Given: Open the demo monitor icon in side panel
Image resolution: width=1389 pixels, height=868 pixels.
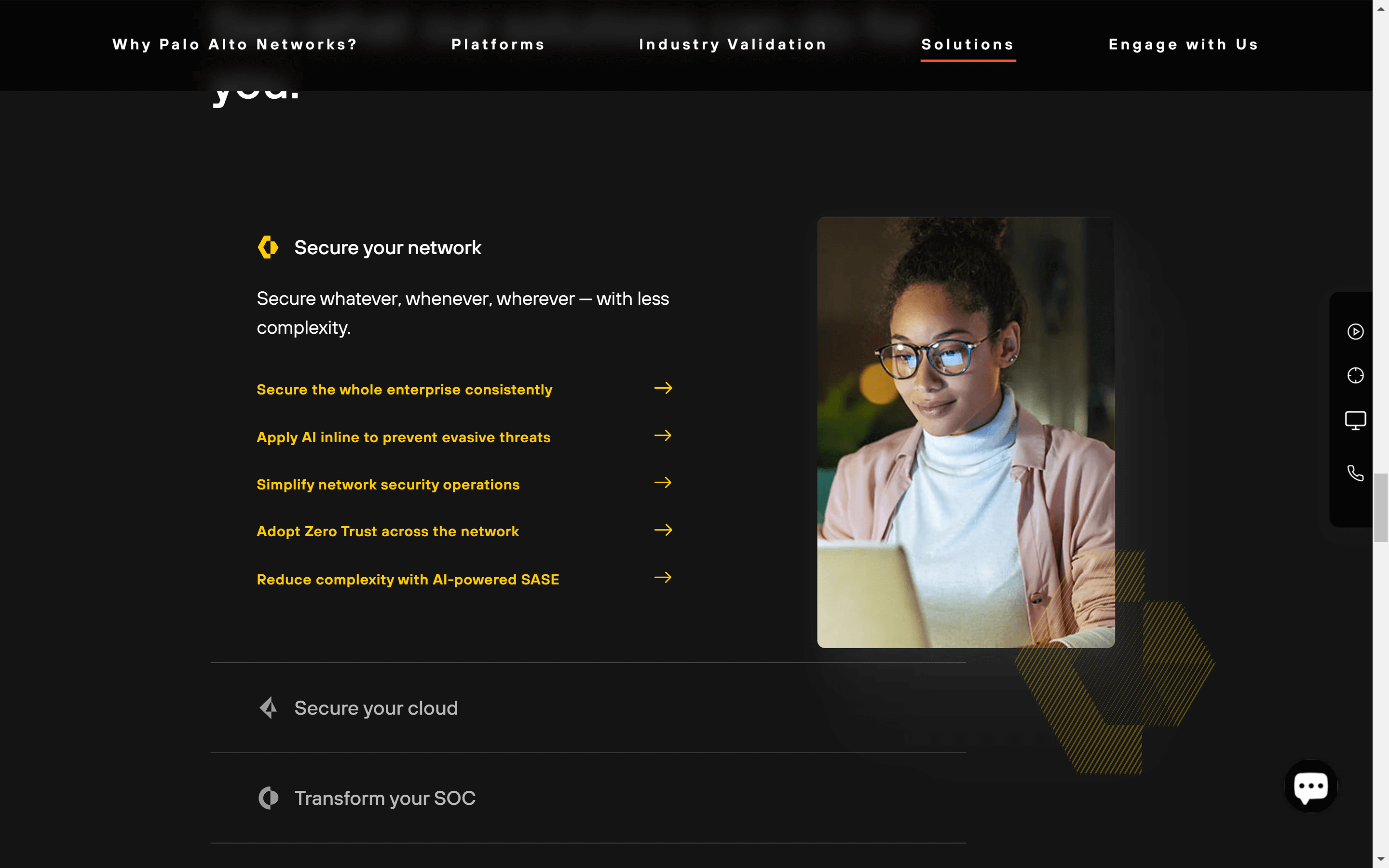Looking at the screenshot, I should click(1355, 420).
